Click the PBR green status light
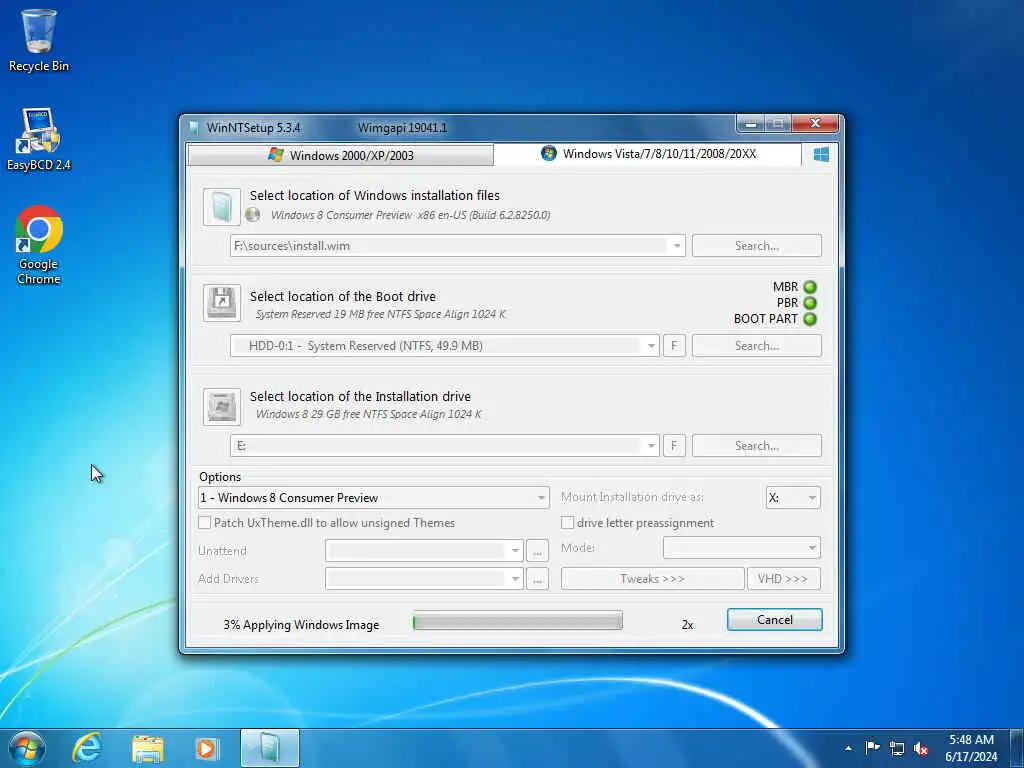The image size is (1024, 768). coord(810,303)
